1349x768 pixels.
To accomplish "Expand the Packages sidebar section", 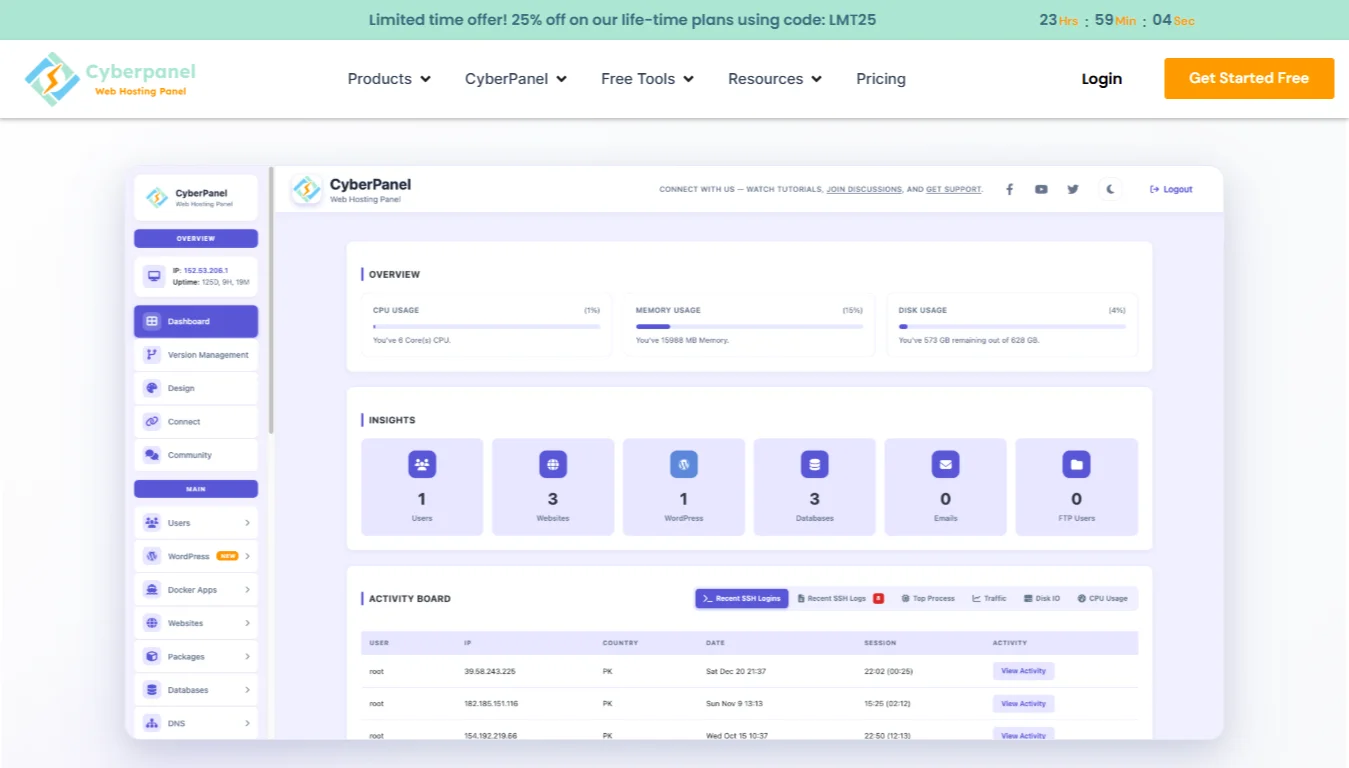I will (196, 657).
